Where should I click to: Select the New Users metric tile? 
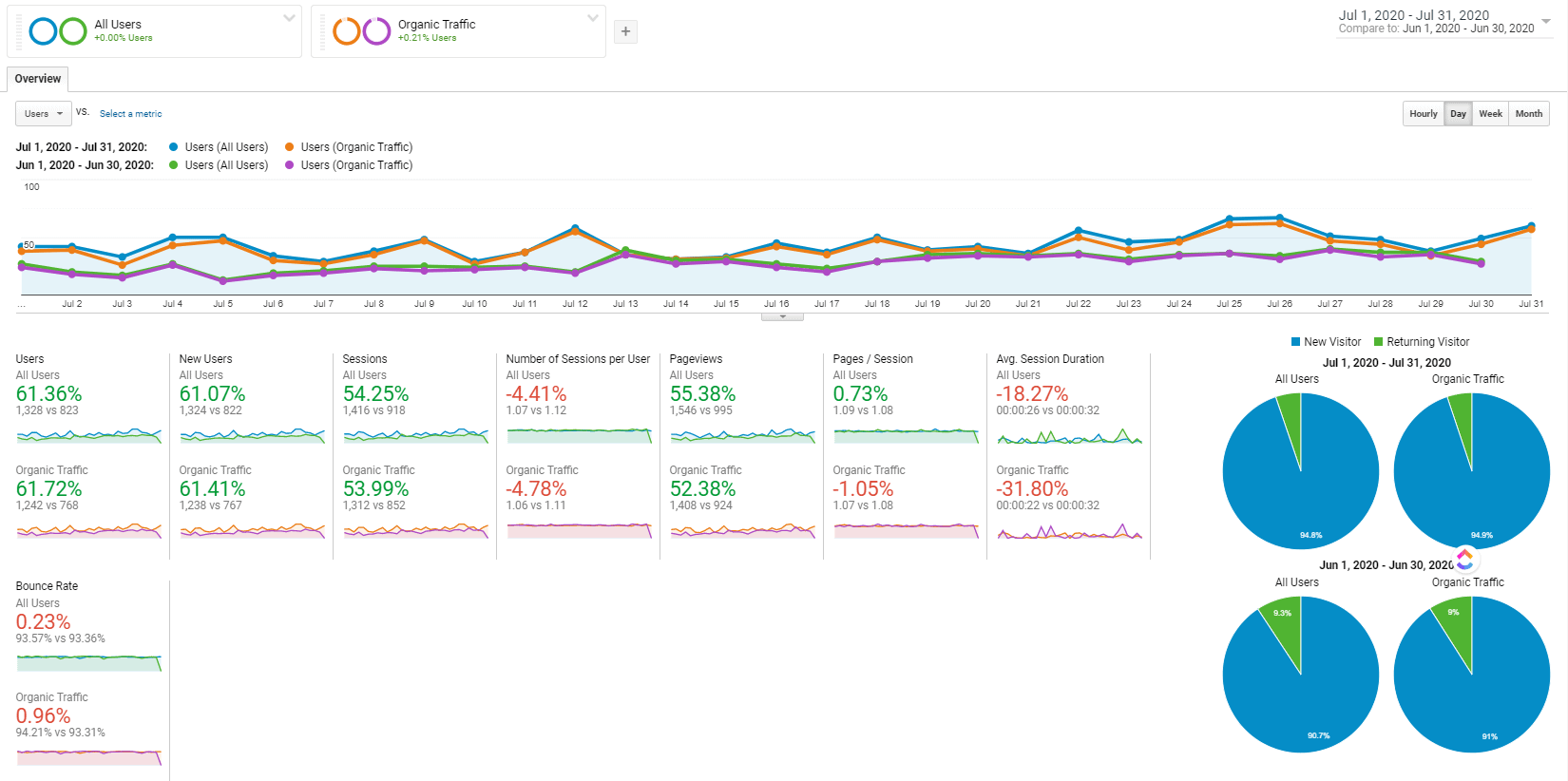[252, 455]
